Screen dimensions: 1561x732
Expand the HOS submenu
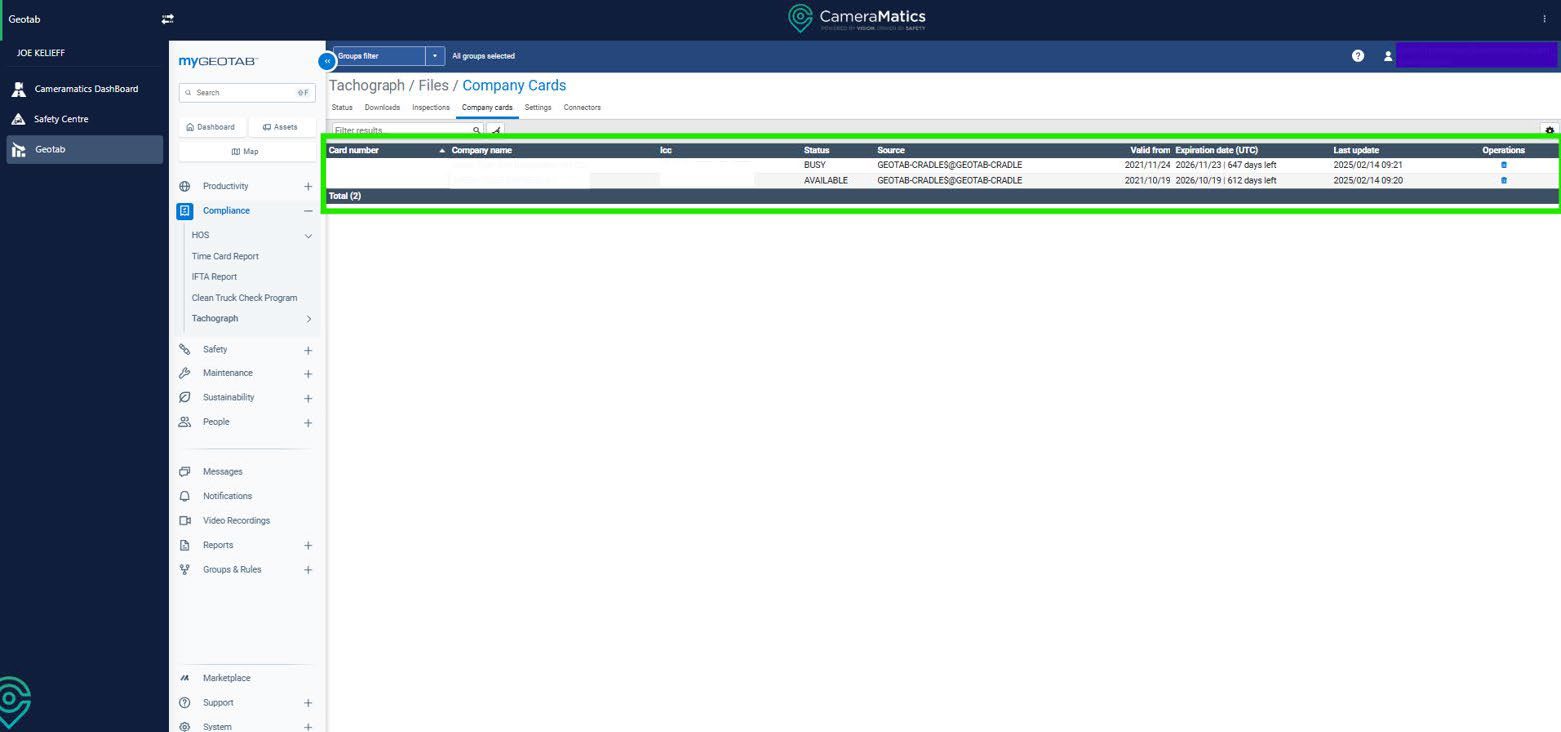click(x=308, y=236)
